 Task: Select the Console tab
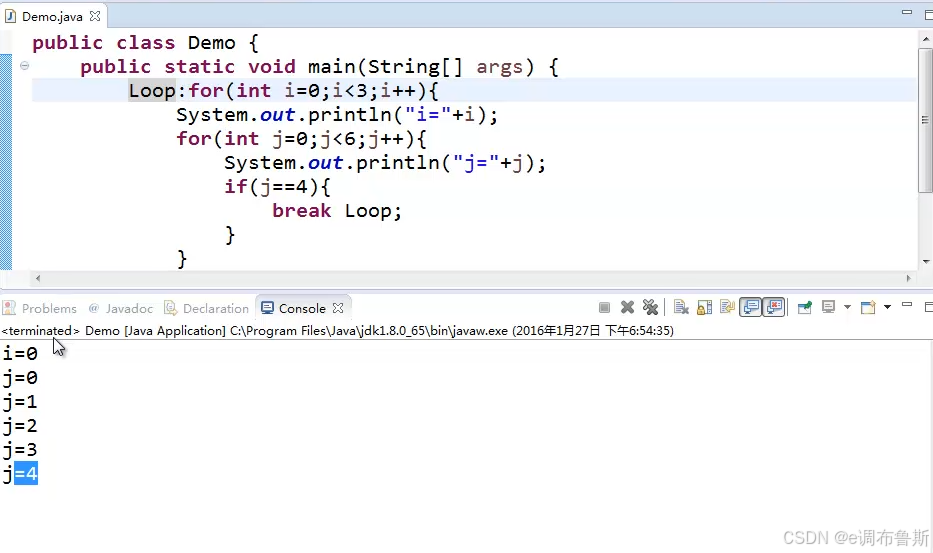302,308
